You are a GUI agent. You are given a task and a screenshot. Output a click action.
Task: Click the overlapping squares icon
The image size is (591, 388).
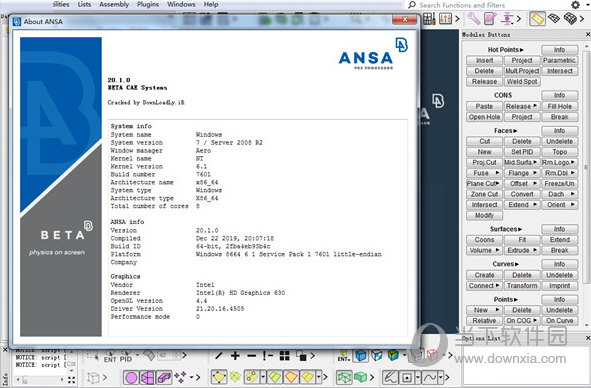coord(301,356)
